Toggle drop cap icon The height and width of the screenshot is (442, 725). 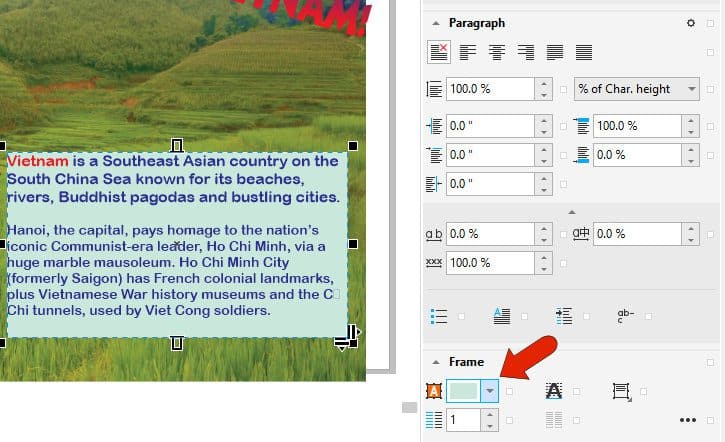point(503,315)
